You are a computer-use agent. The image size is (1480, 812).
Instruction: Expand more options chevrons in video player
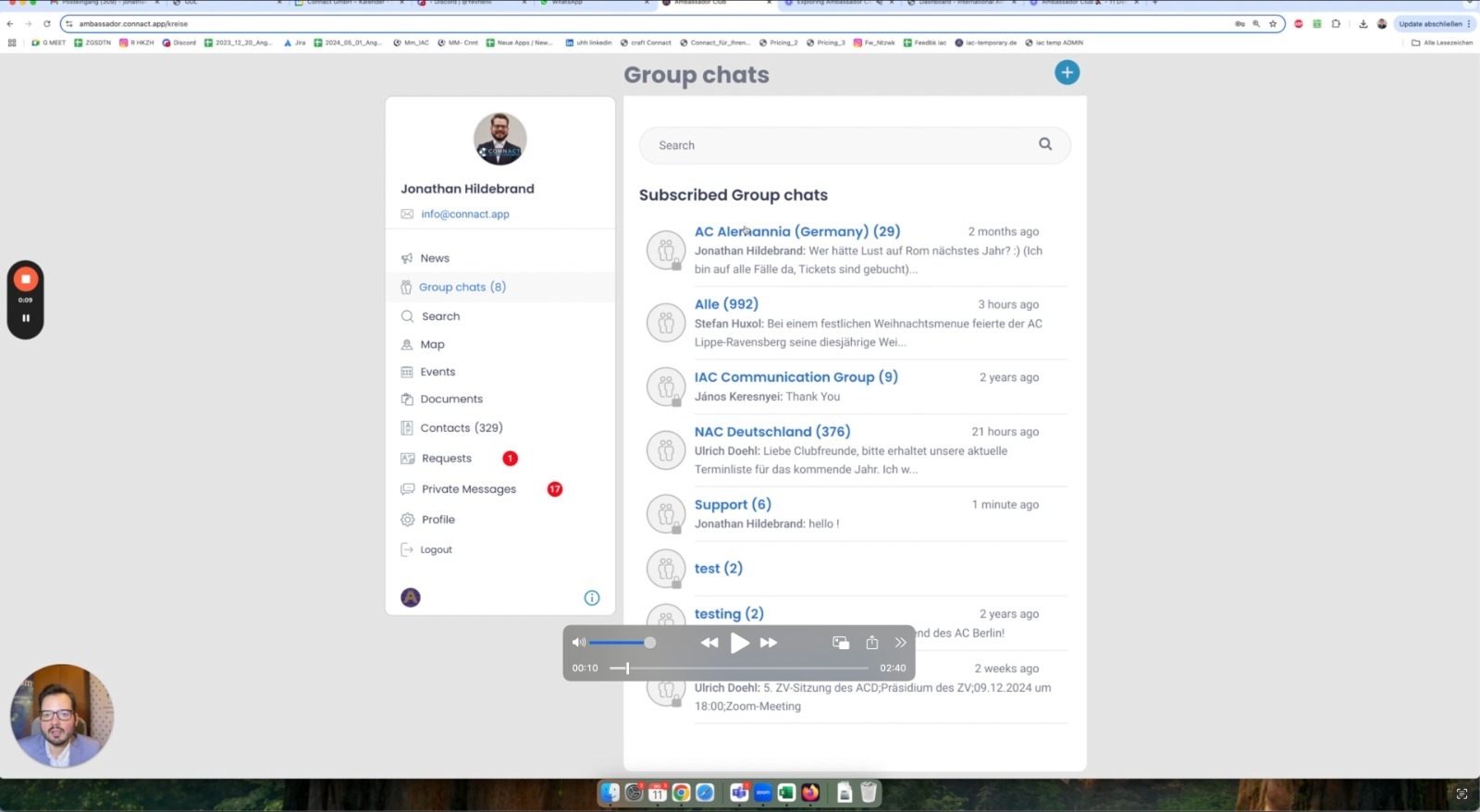click(900, 643)
